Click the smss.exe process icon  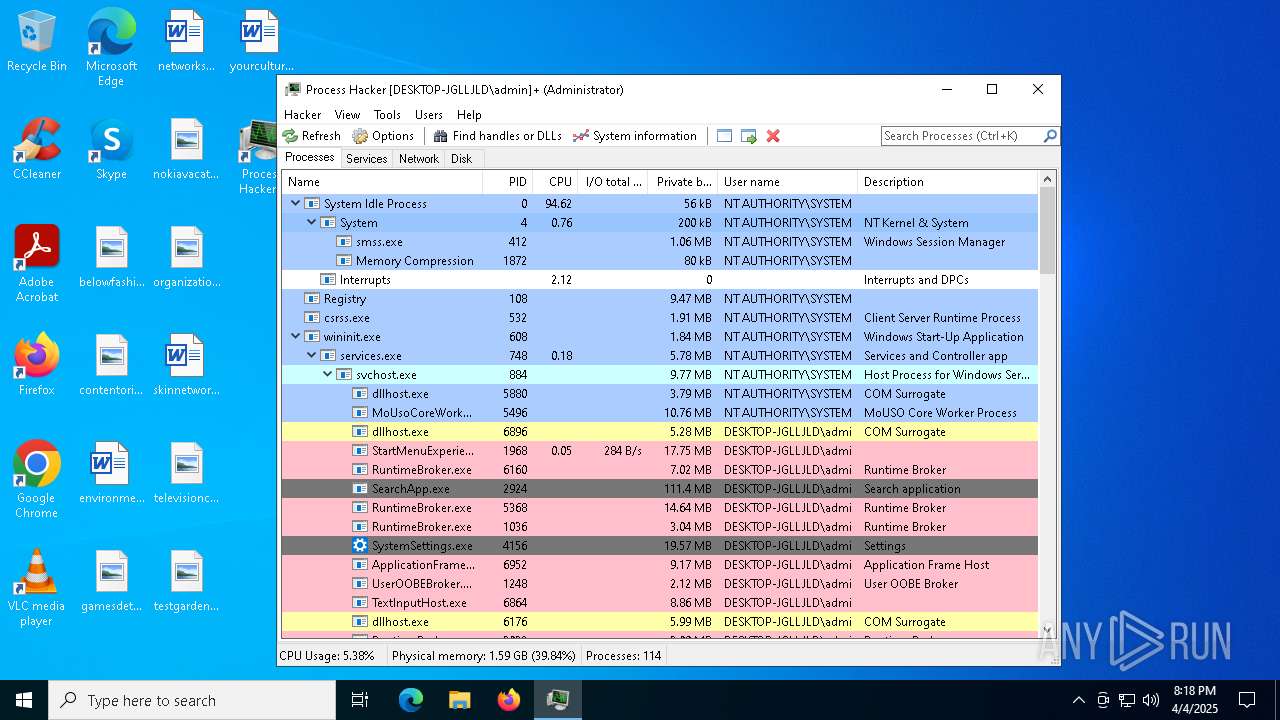click(x=344, y=242)
